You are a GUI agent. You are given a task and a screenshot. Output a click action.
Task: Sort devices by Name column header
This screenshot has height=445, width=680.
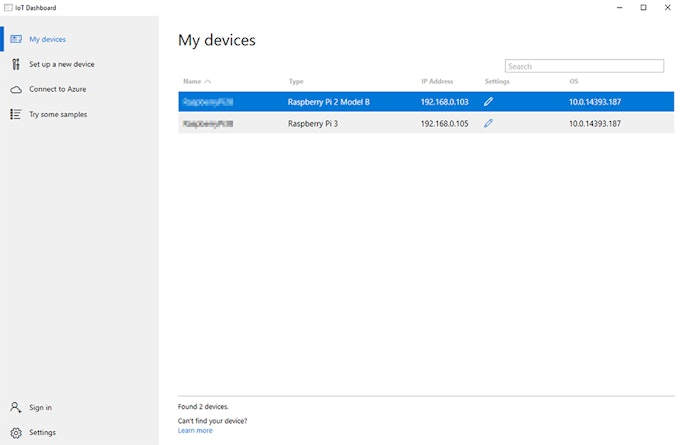pos(192,81)
